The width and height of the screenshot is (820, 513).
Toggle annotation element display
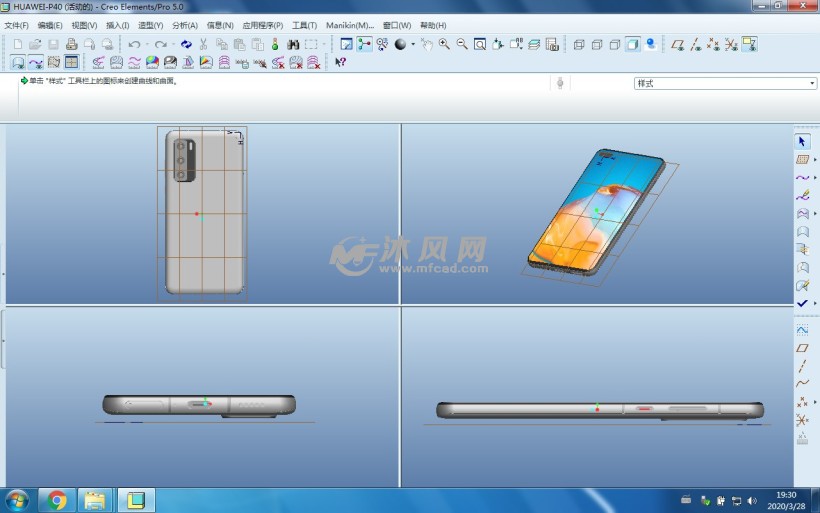(x=749, y=44)
